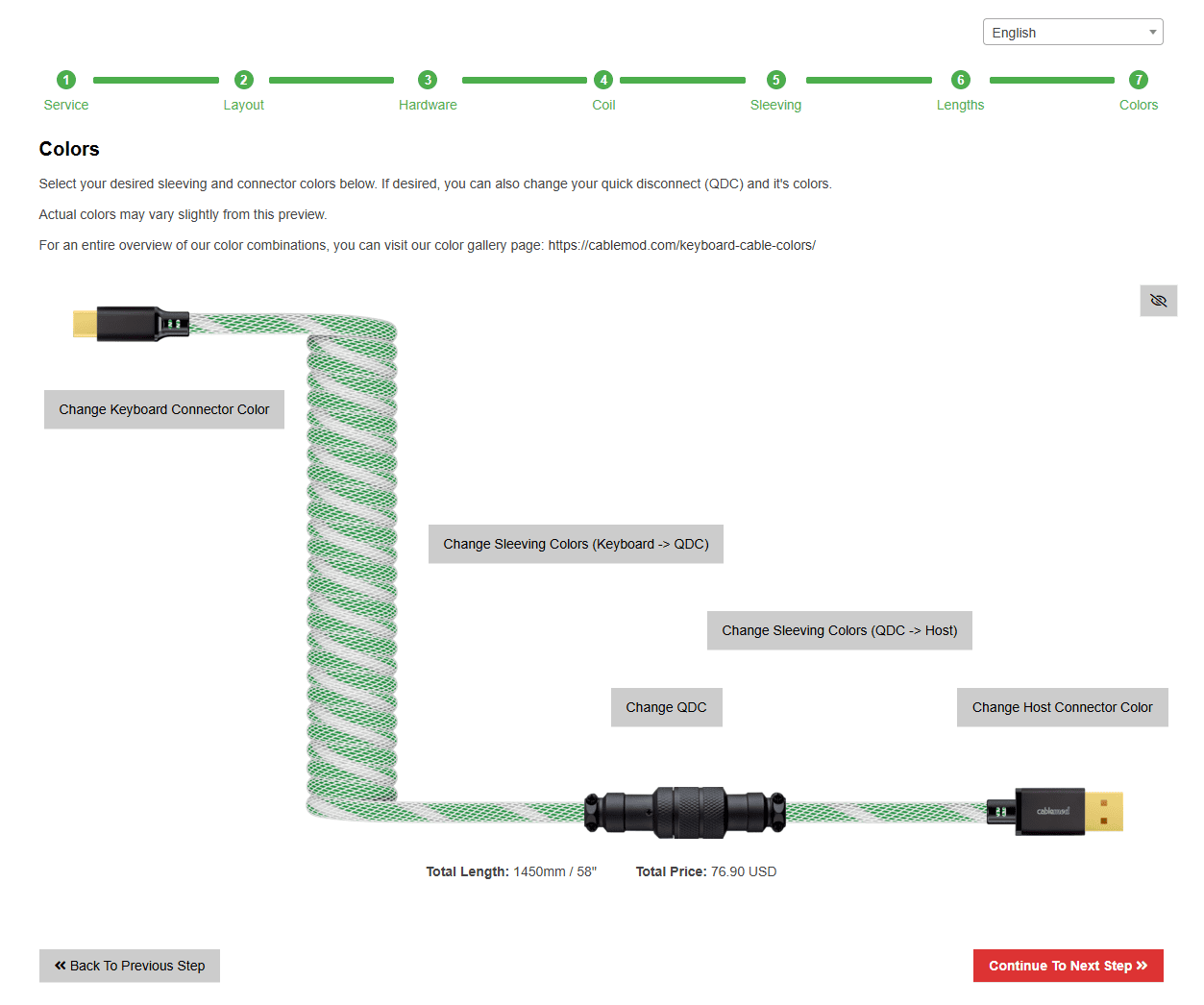
Task: Click Change Keyboard Connector Color button
Action: tap(164, 409)
